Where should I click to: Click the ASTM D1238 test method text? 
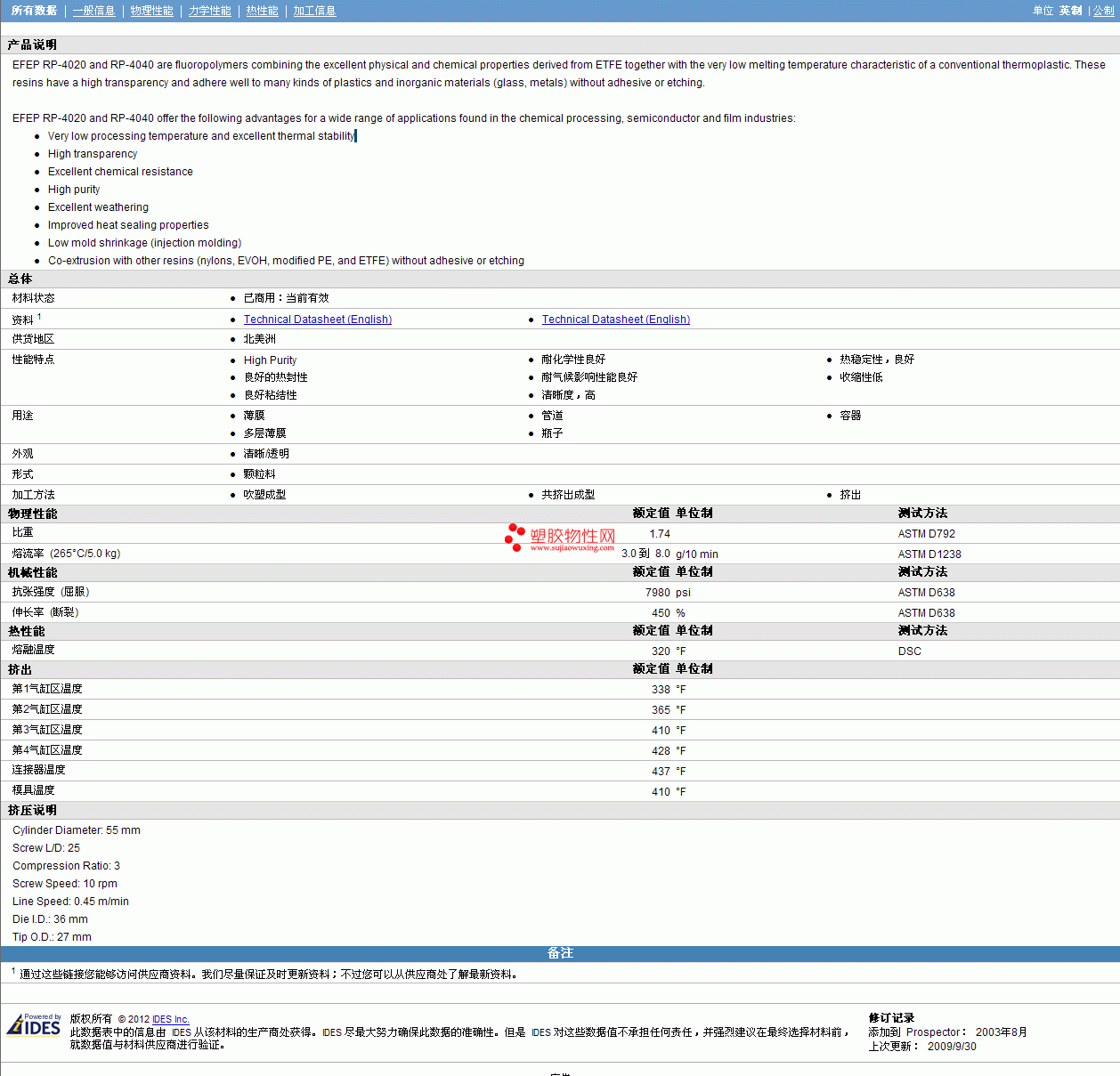click(x=929, y=554)
